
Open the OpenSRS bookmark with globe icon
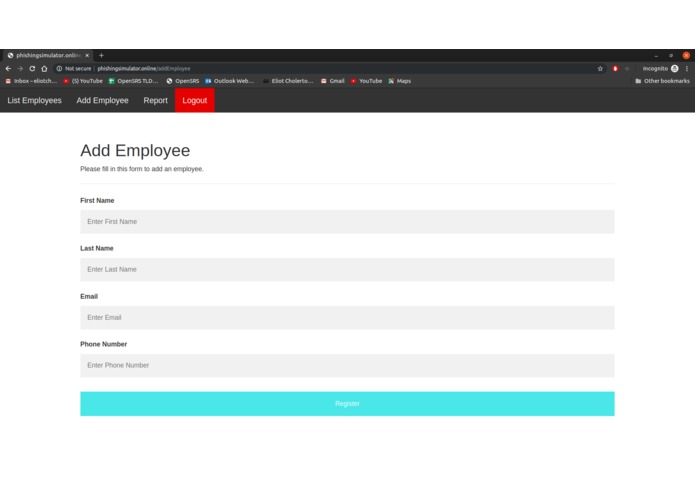(x=183, y=81)
